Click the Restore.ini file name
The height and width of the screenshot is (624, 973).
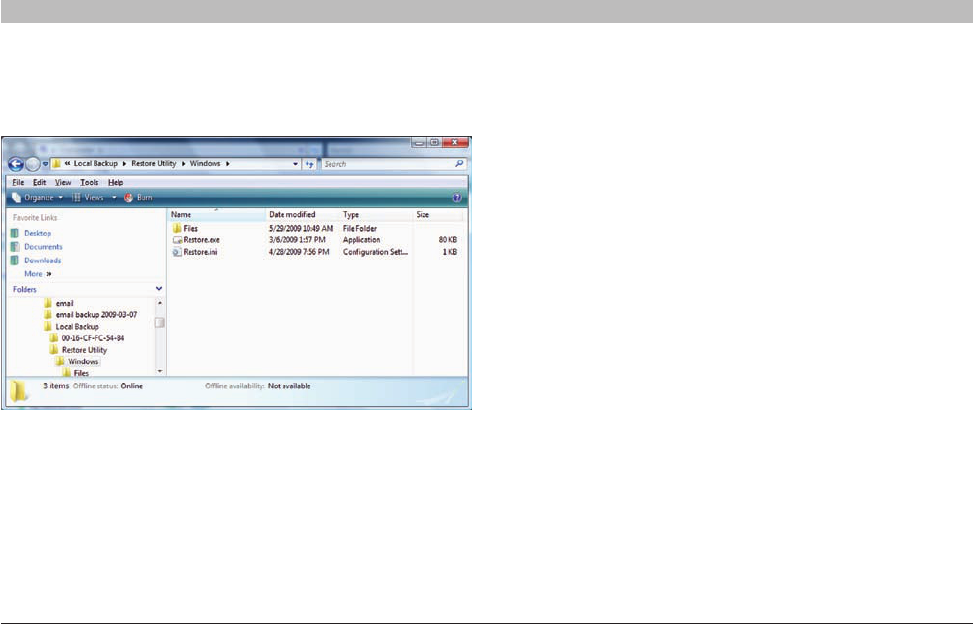point(200,252)
